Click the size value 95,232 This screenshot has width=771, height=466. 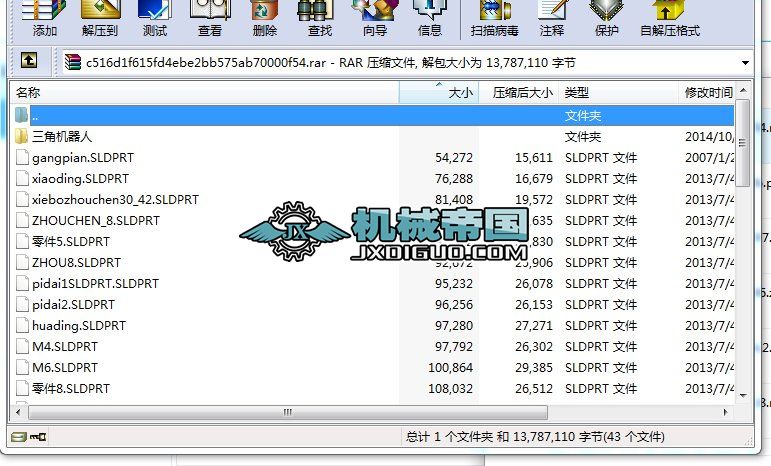[454, 284]
